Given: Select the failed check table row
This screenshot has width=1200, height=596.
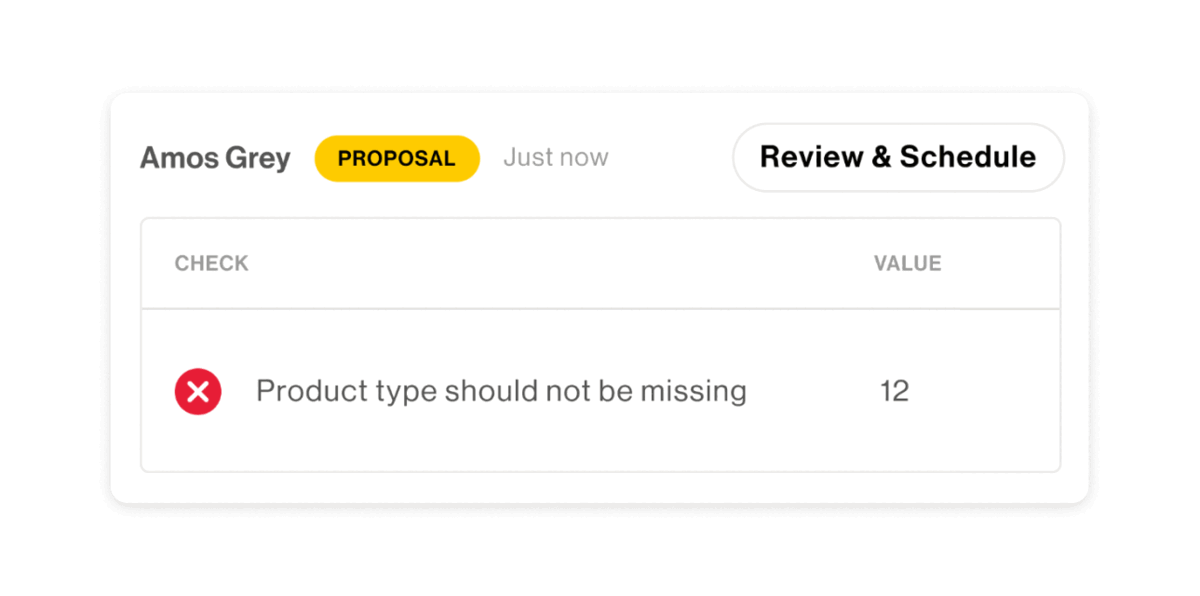Looking at the screenshot, I should point(600,391).
